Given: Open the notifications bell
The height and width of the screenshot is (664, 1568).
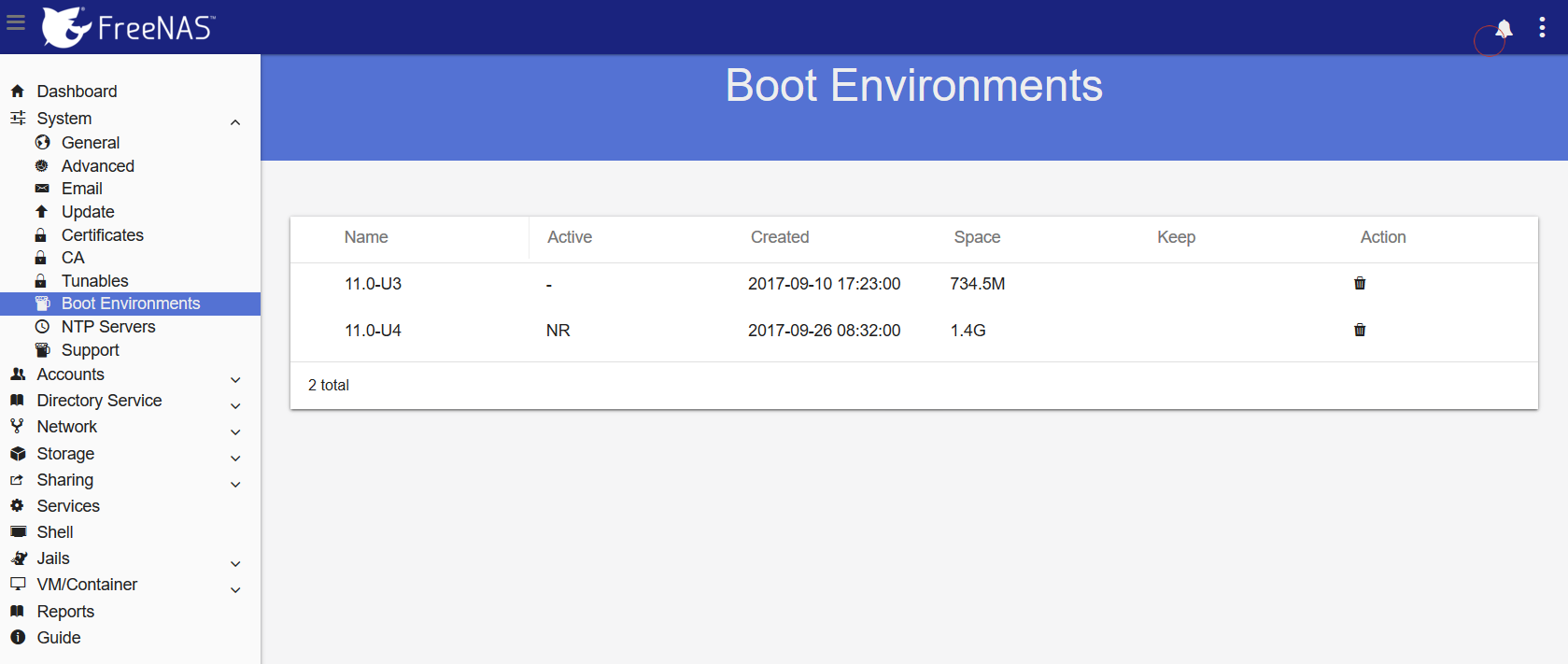Looking at the screenshot, I should 1504,29.
